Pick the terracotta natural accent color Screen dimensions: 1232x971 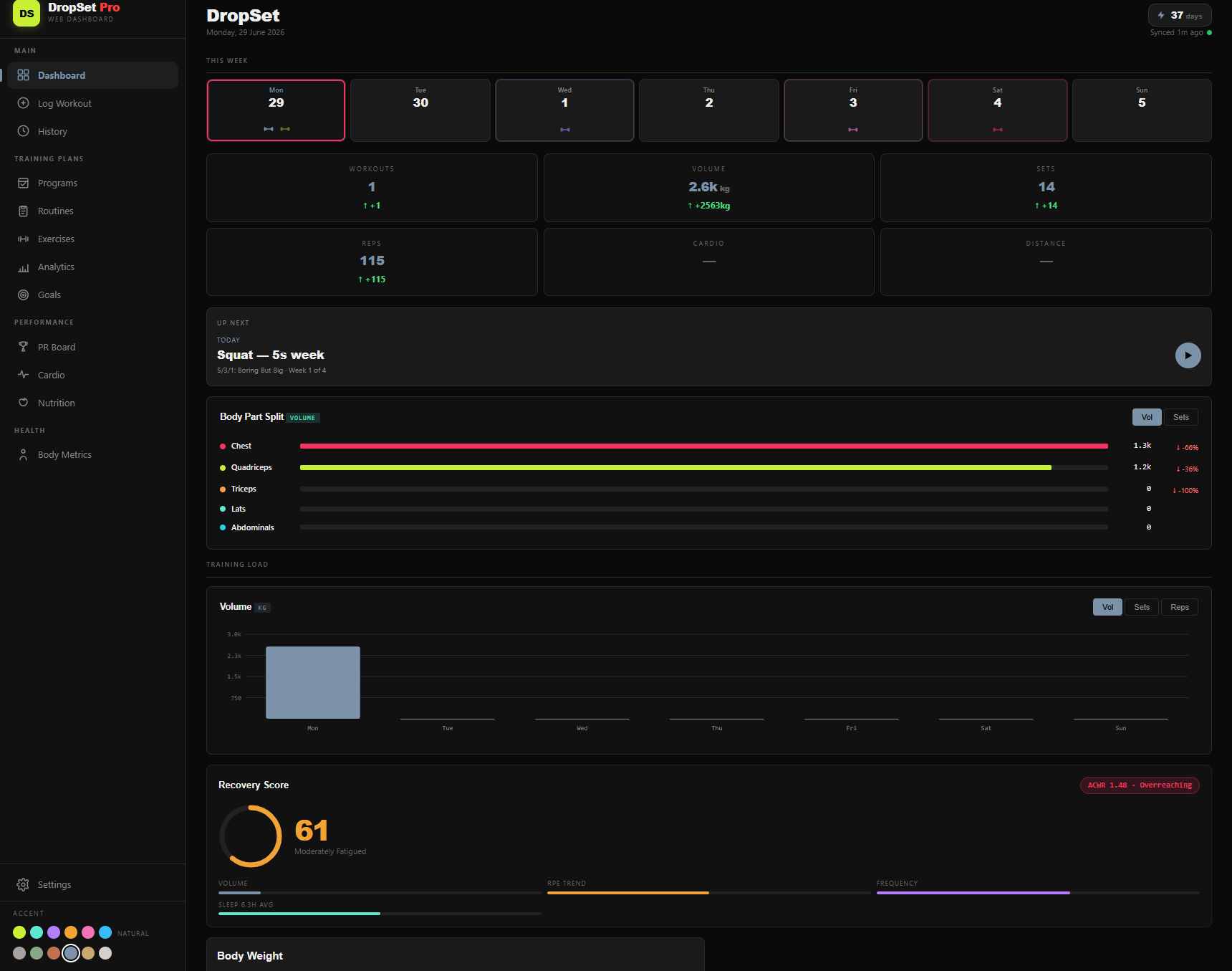54,953
